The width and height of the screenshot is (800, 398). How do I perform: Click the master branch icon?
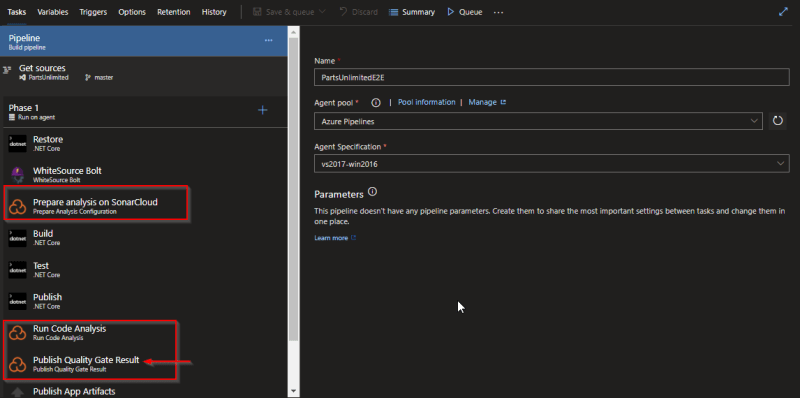(x=88, y=78)
